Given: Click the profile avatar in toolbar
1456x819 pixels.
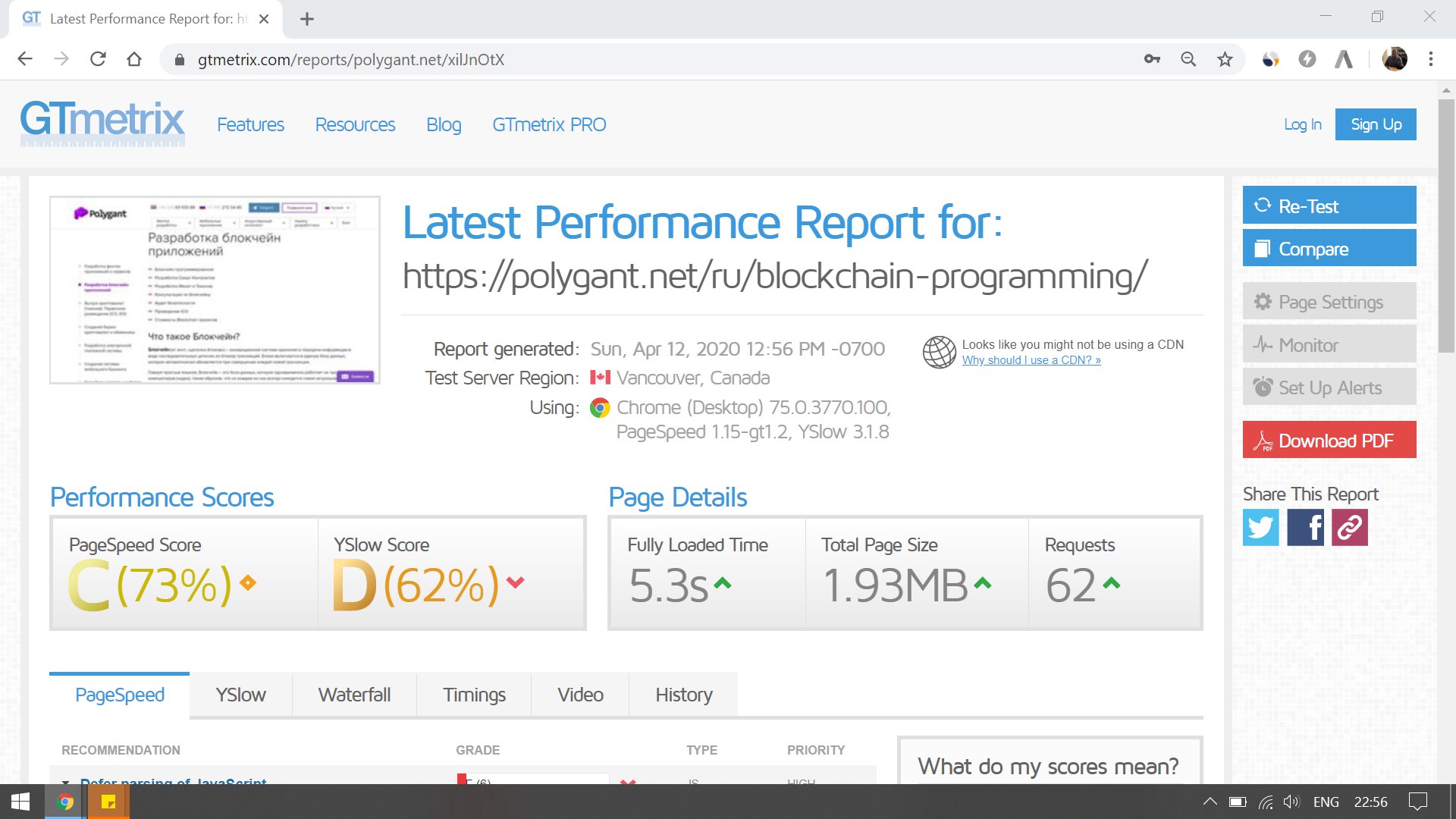Looking at the screenshot, I should [1395, 59].
